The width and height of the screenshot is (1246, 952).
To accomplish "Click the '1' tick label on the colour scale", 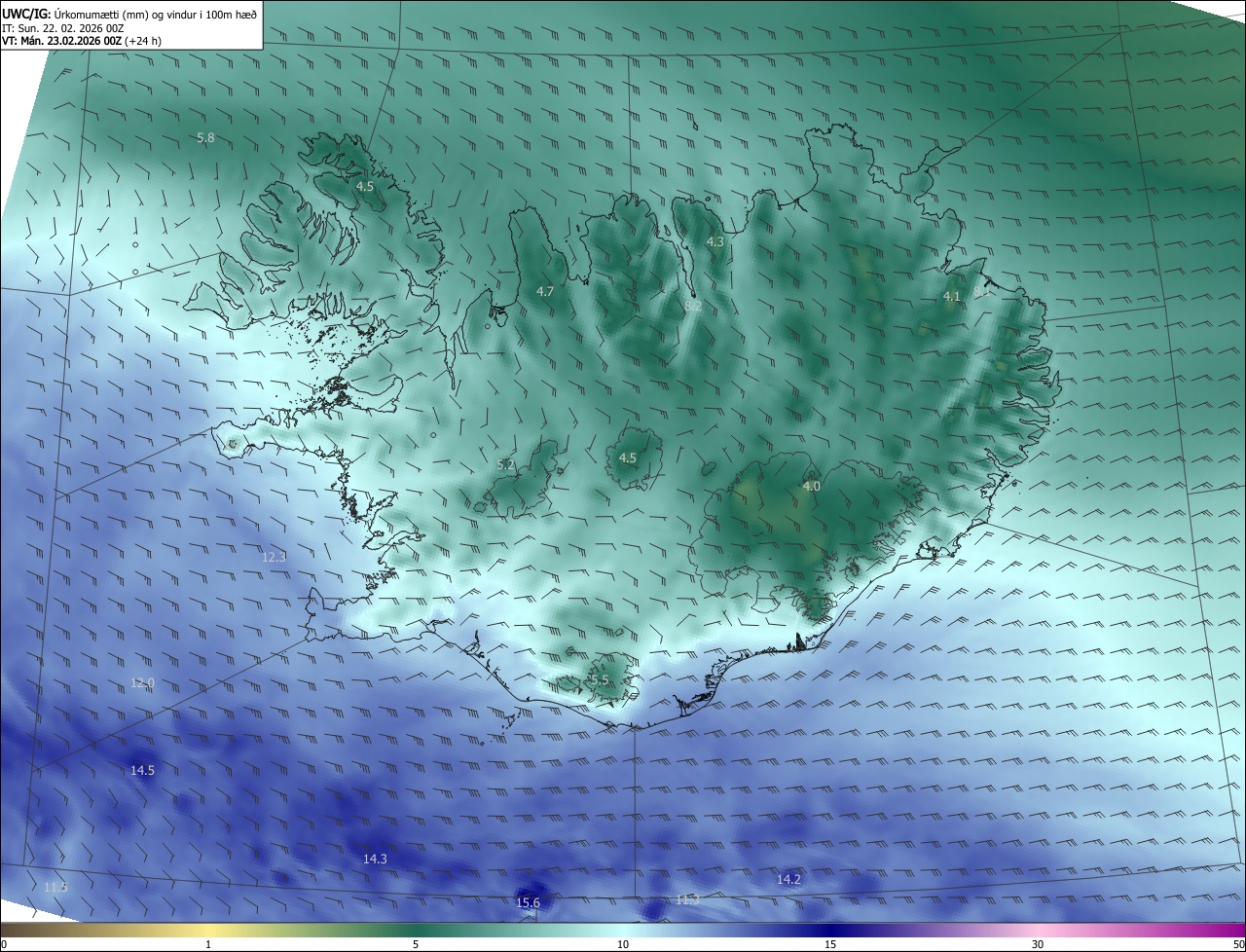I will (x=208, y=944).
